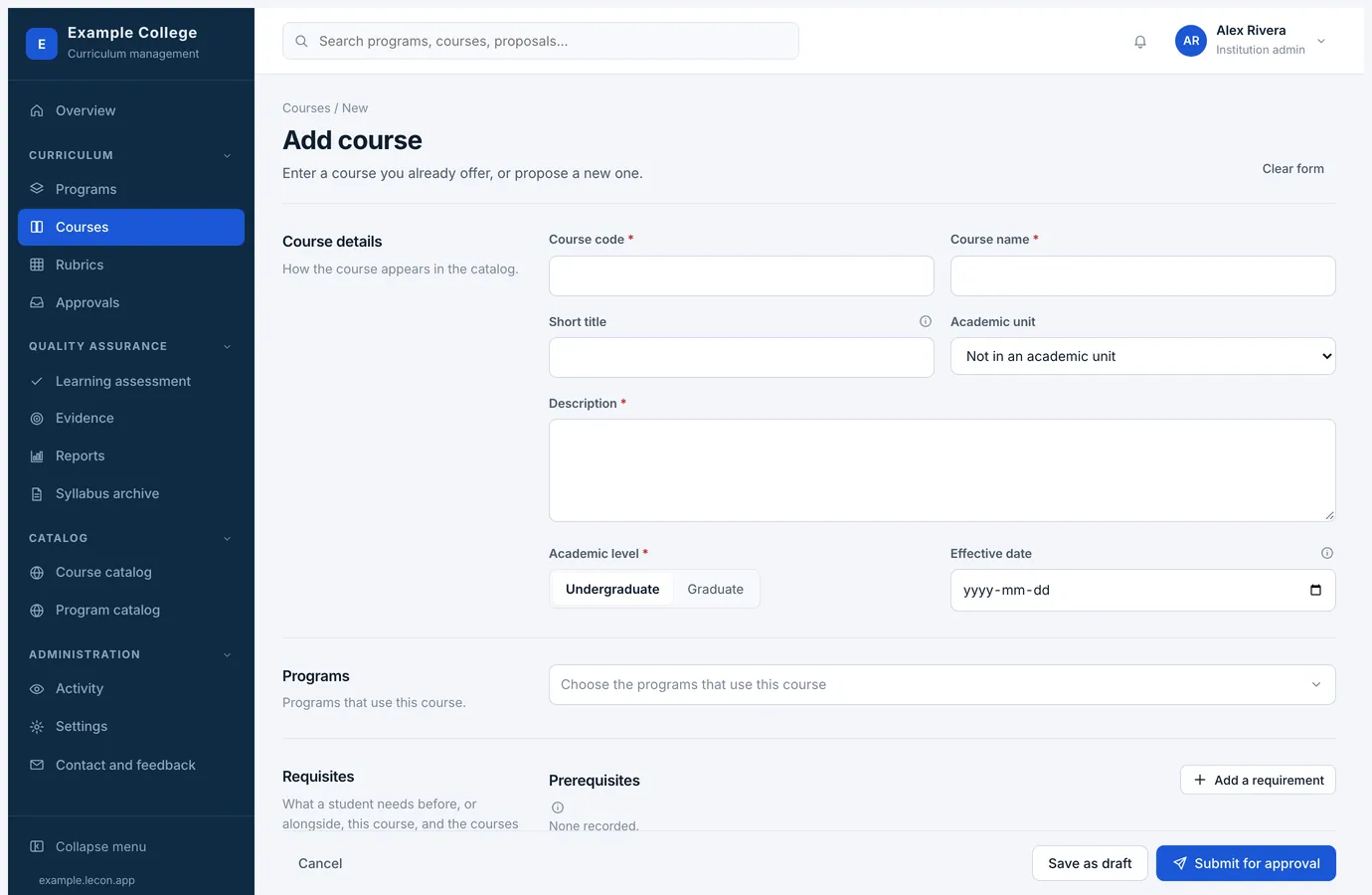This screenshot has width=1372, height=895.
Task: Click the Courses book icon in sidebar
Action: (x=37, y=227)
